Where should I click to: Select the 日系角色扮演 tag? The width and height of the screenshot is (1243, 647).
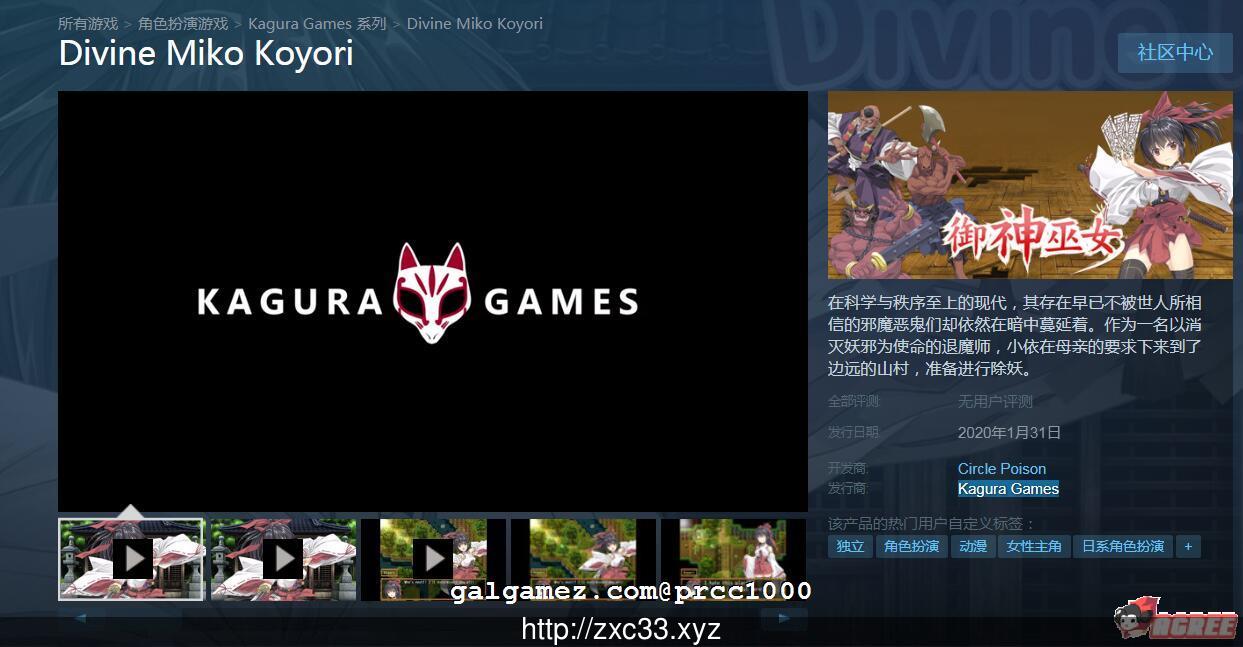click(1122, 546)
